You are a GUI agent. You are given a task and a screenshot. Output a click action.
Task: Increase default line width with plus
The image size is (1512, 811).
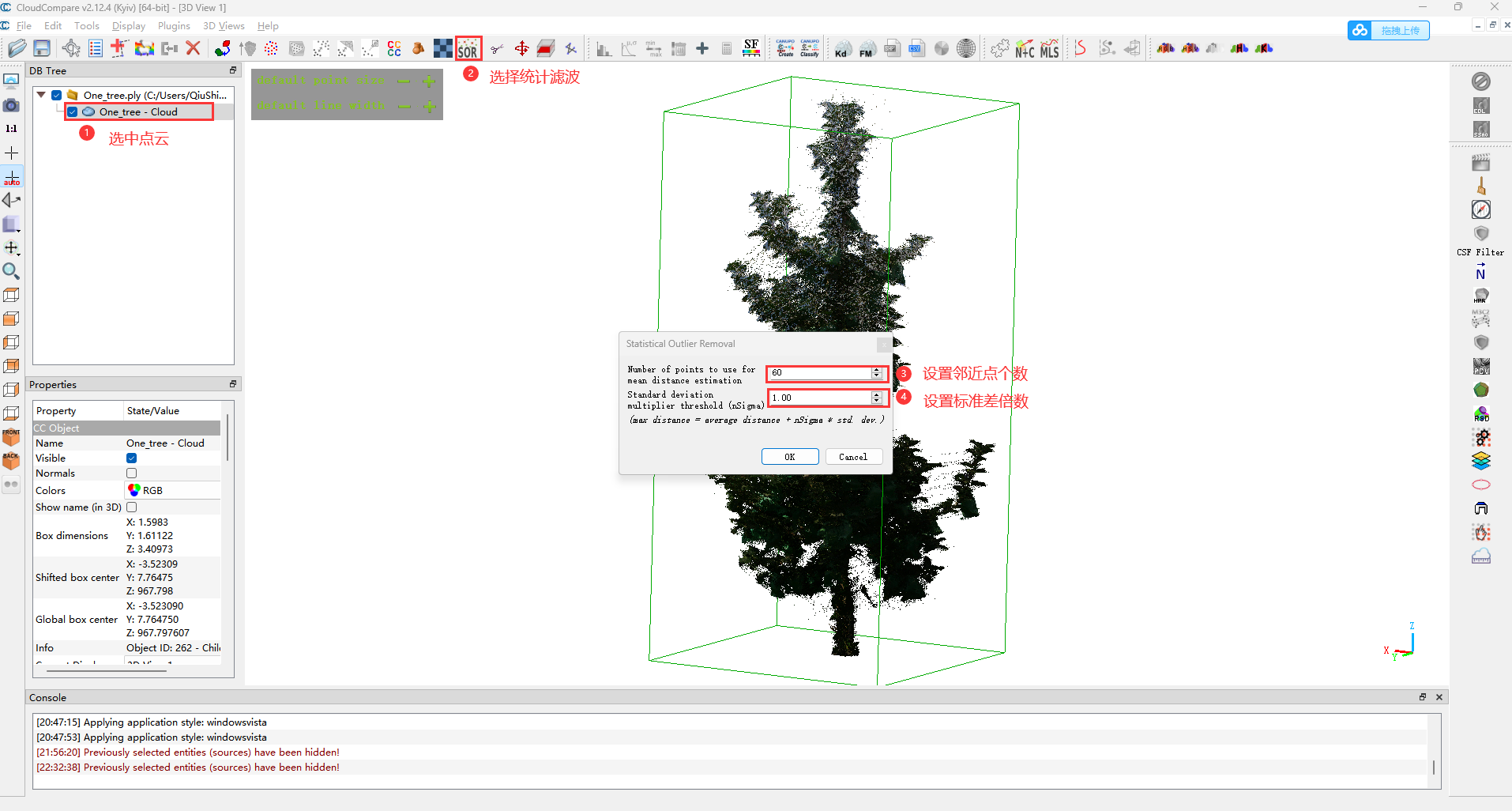tap(429, 106)
